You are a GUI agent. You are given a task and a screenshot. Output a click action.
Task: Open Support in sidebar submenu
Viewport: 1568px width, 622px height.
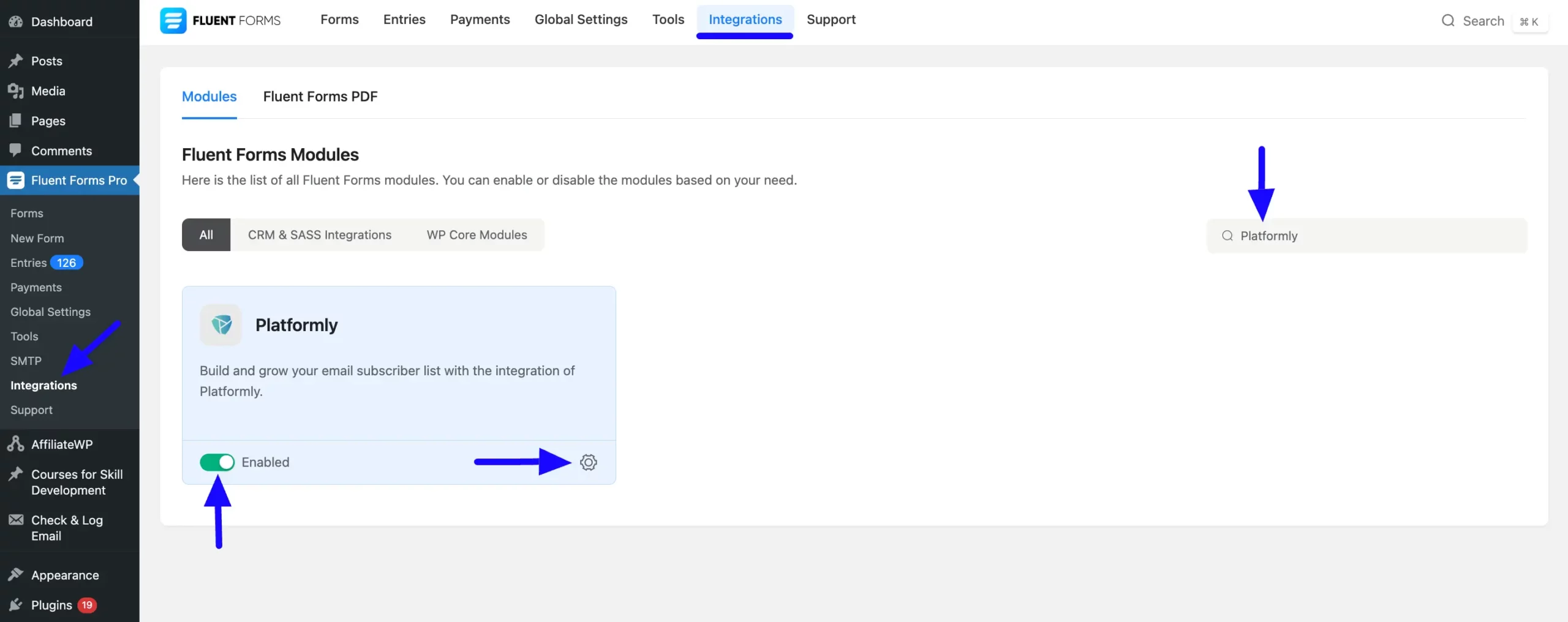[x=31, y=410]
